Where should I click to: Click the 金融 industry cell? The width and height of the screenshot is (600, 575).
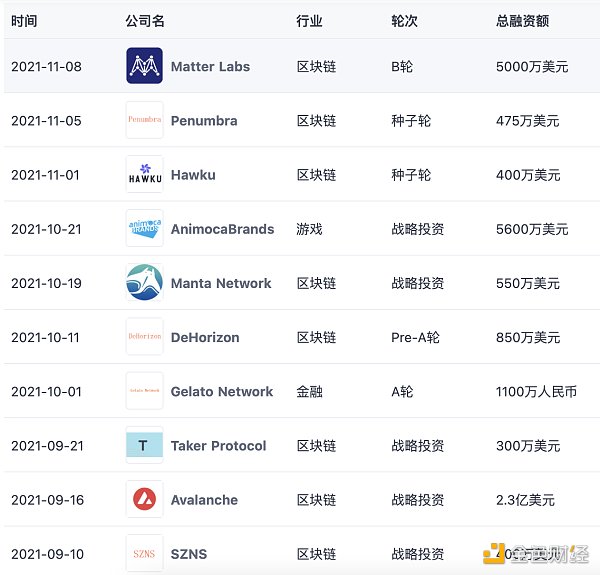[x=309, y=391]
